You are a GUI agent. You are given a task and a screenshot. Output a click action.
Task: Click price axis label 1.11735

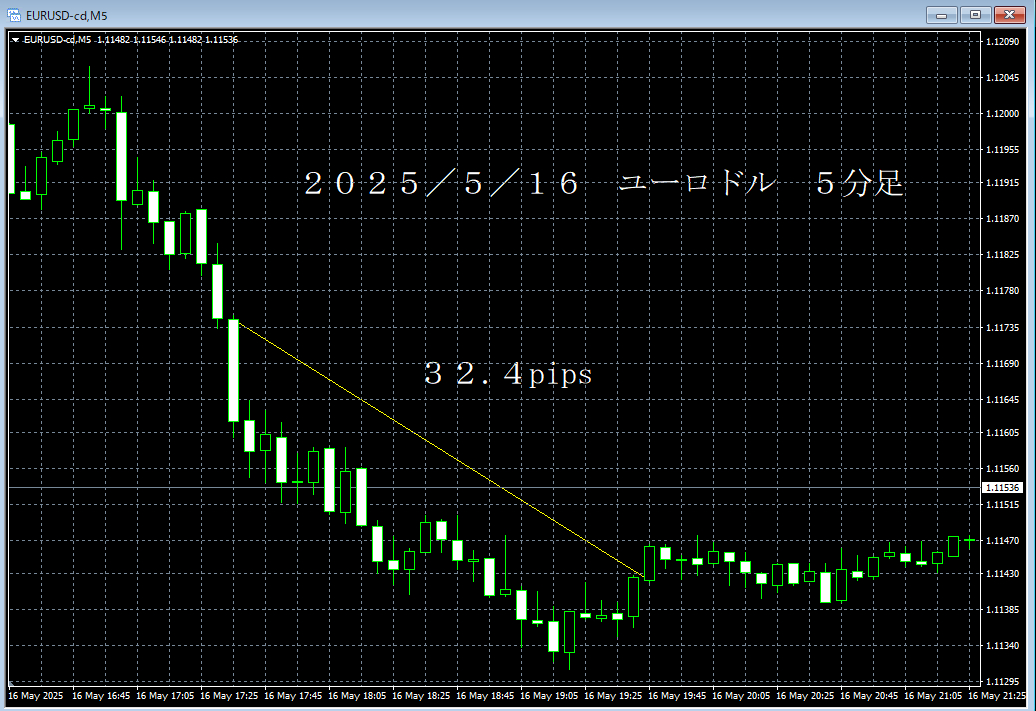coord(1002,328)
